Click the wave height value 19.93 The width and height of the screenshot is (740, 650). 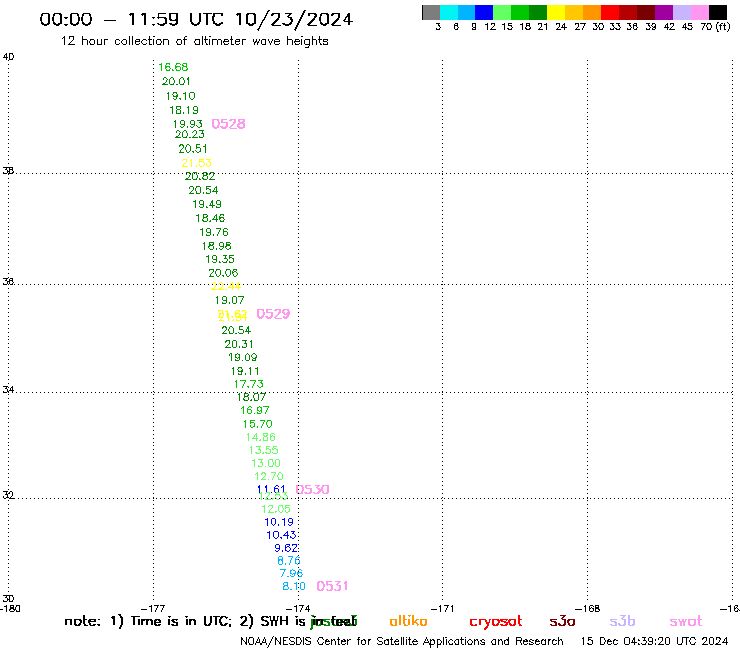coord(187,124)
